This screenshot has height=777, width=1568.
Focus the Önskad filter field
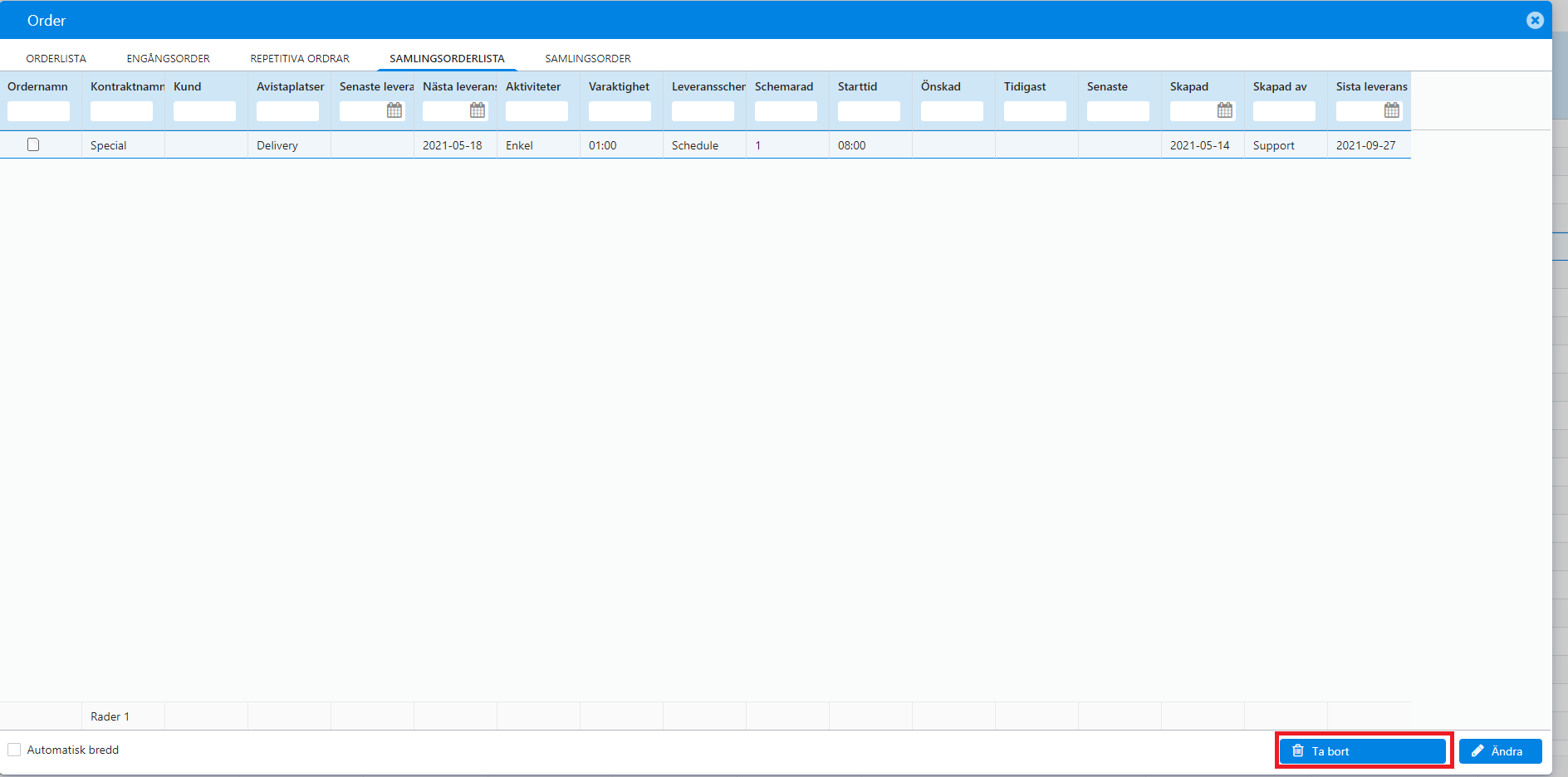click(x=952, y=111)
